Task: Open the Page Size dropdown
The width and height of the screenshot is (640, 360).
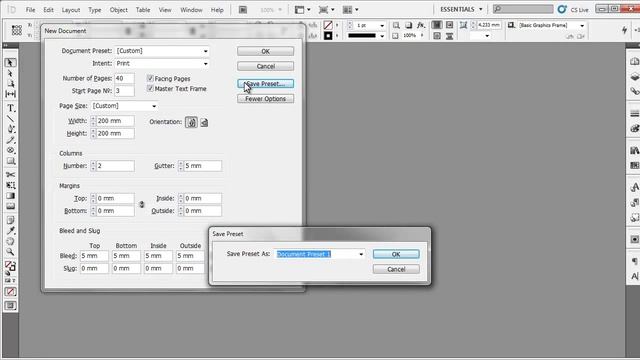Action: click(124, 106)
